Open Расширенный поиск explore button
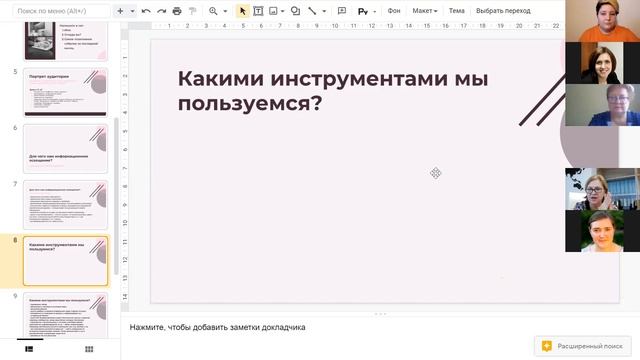640x360 pixels. [582, 346]
